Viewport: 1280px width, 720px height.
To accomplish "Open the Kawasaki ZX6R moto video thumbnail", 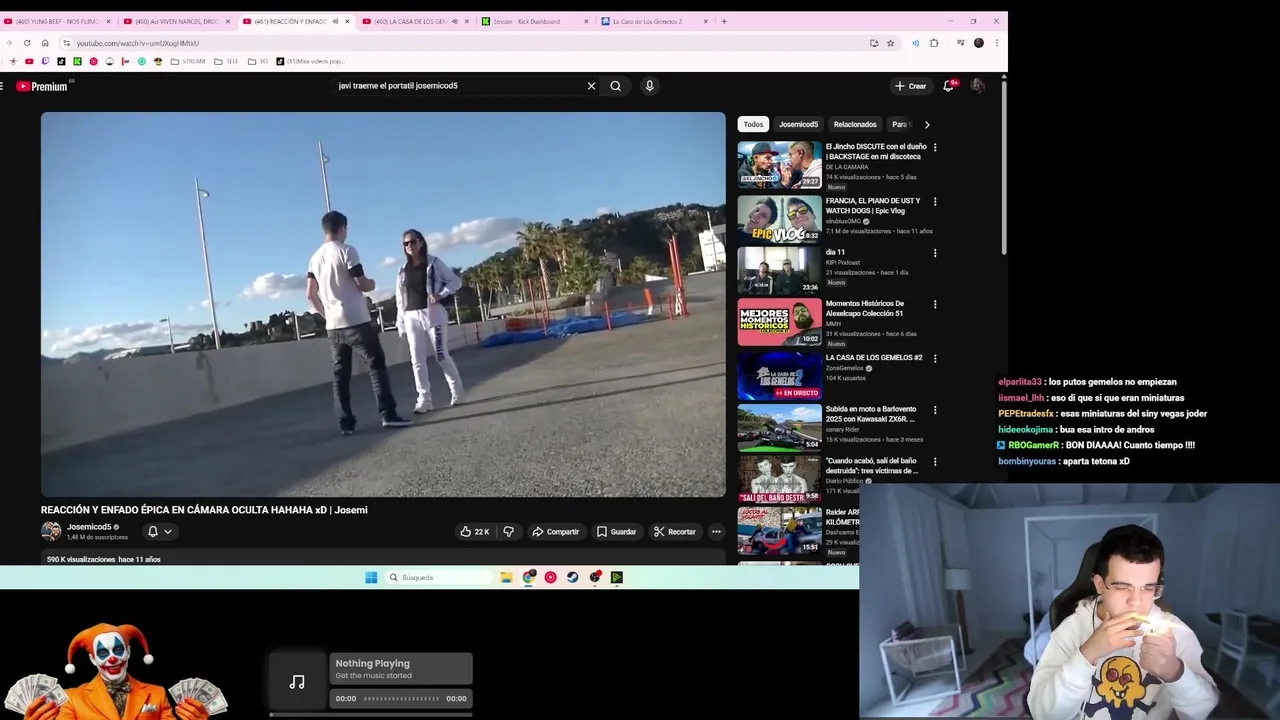I will 779,428.
